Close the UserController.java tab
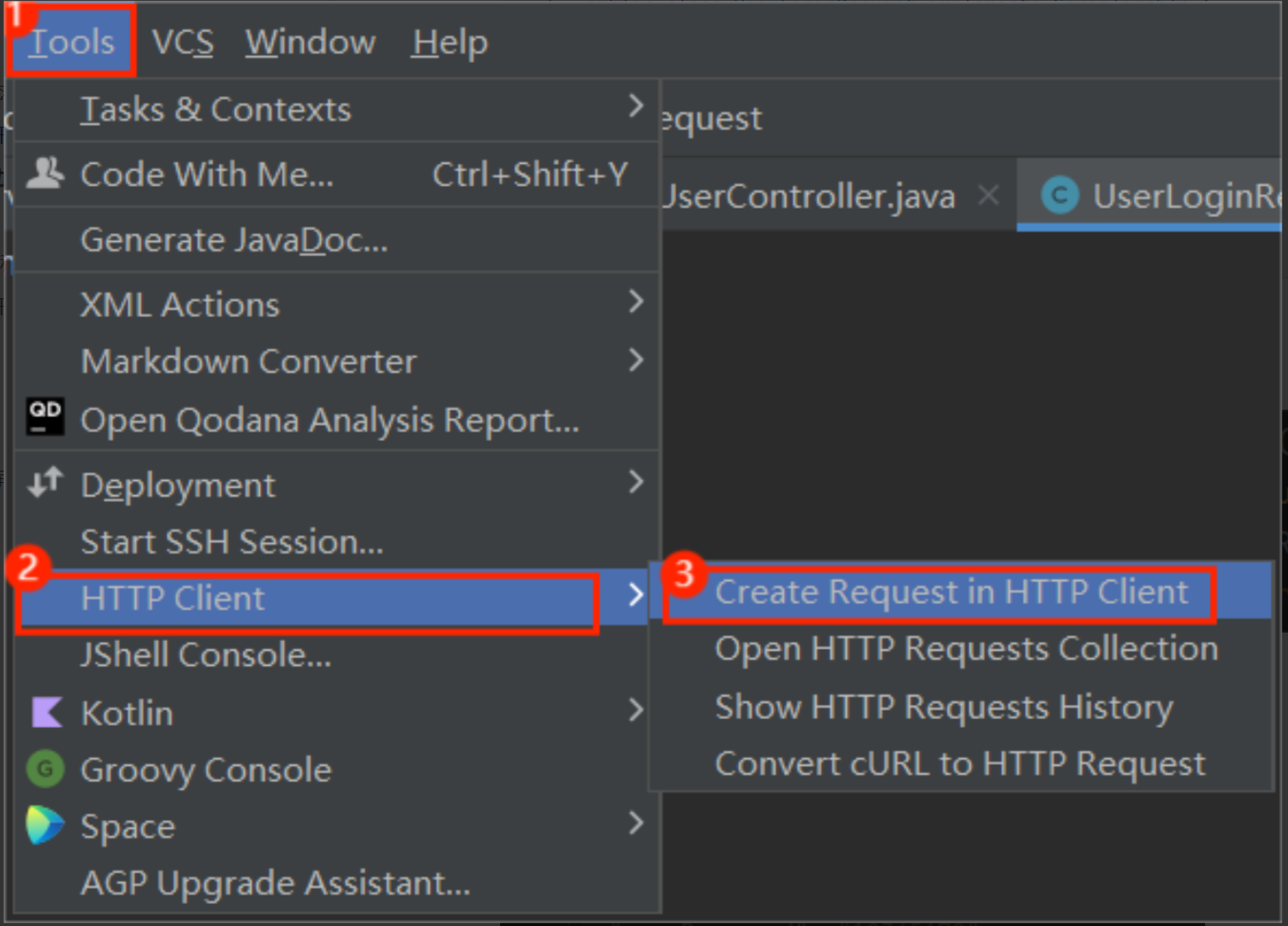This screenshot has height=926, width=1288. pos(989,195)
